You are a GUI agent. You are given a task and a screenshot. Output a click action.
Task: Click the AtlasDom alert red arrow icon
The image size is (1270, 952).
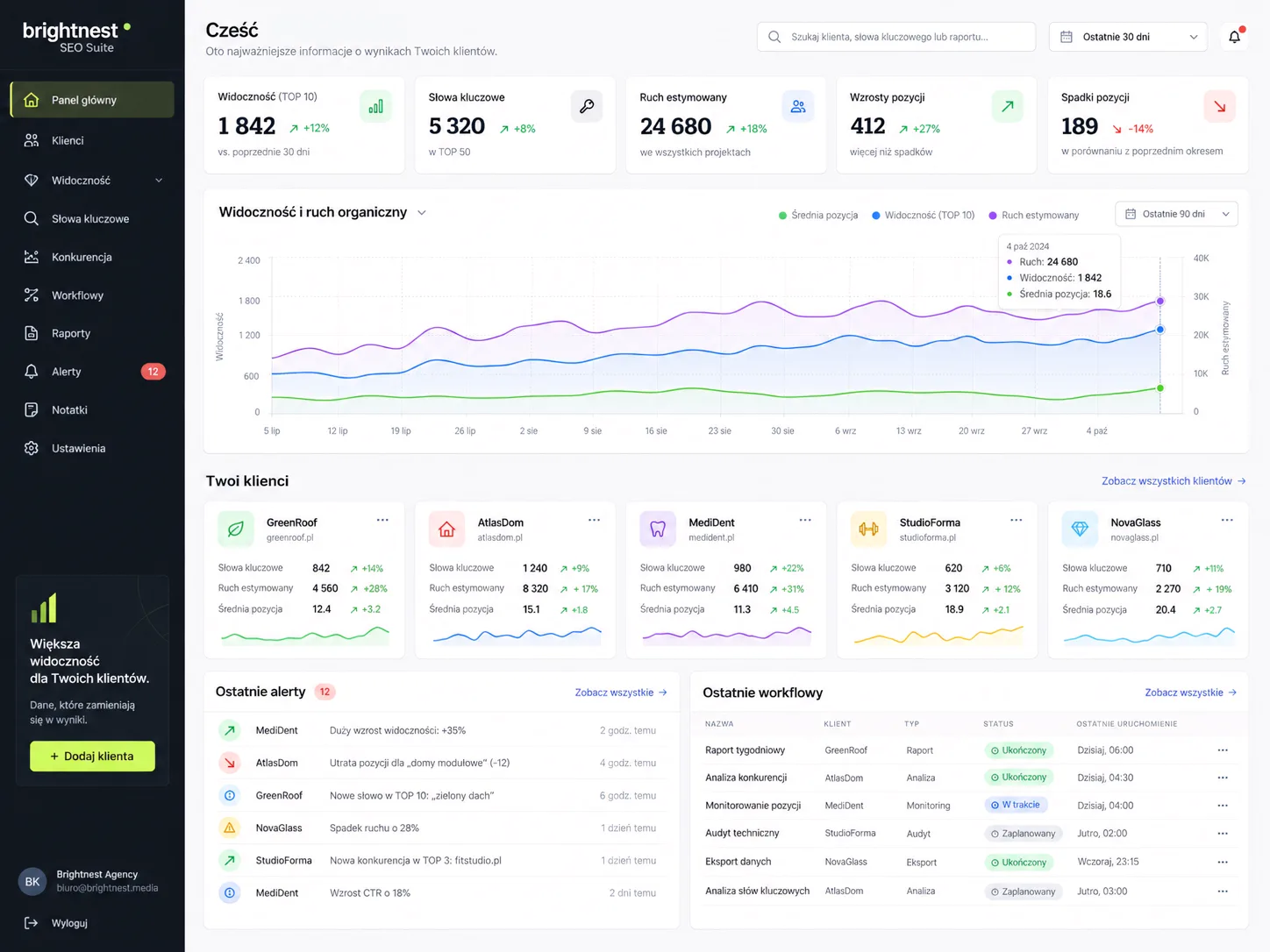tap(230, 763)
